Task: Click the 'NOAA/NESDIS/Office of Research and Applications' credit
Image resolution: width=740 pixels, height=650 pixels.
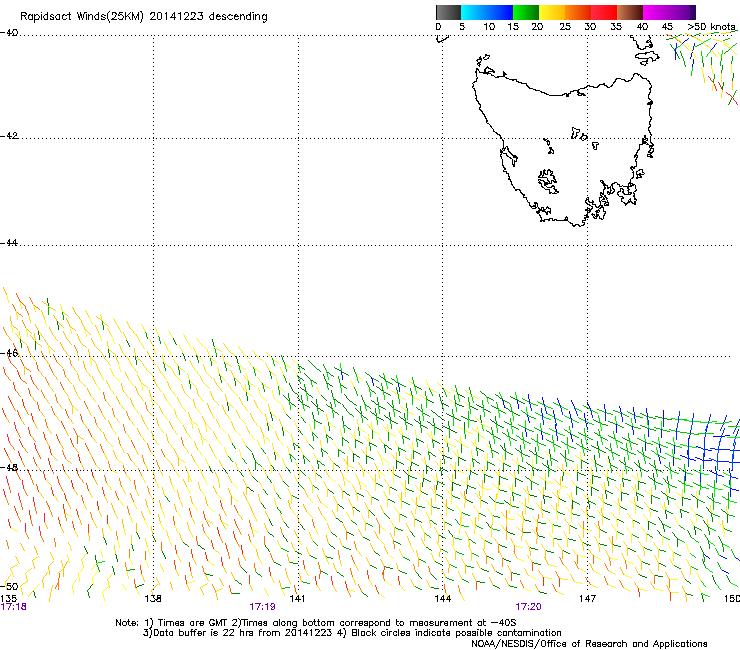Action: [x=589, y=644]
